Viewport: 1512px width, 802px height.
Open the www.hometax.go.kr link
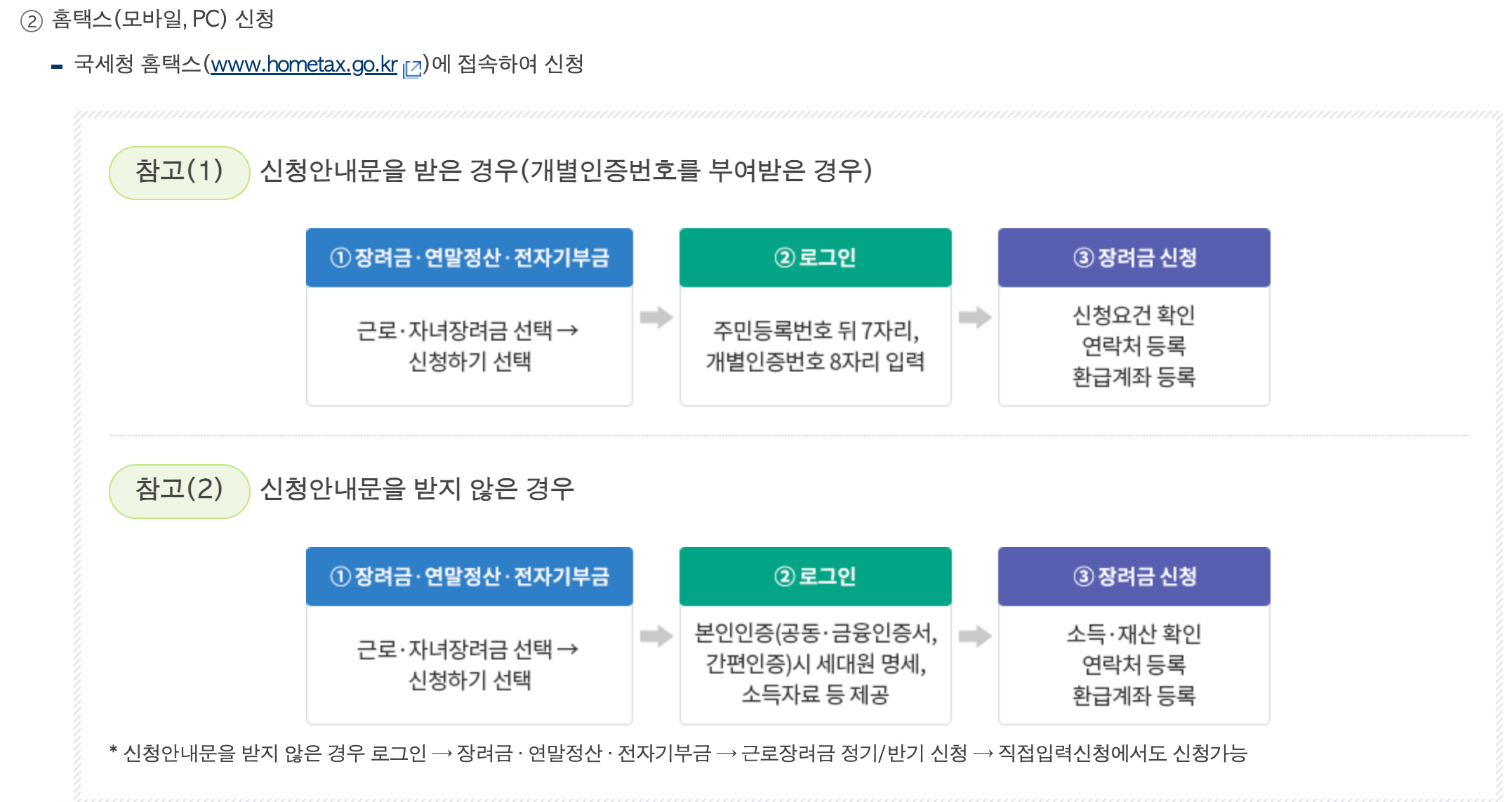[x=304, y=65]
